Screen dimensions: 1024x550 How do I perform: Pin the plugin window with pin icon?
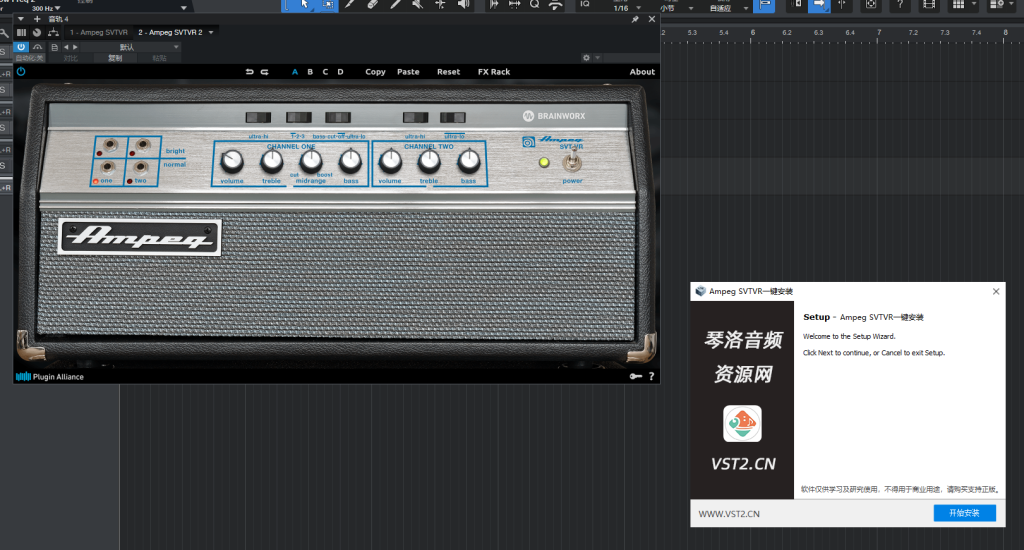click(635, 19)
